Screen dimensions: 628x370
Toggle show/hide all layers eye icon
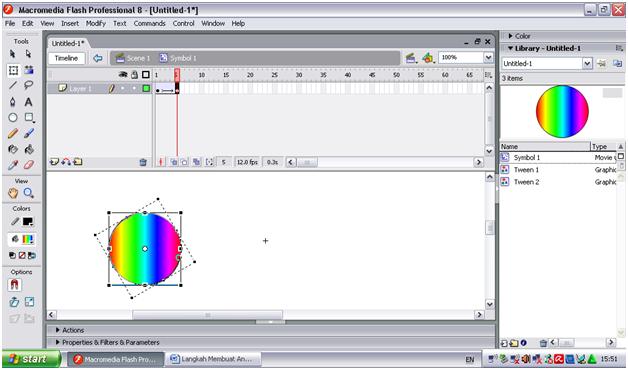tap(123, 74)
